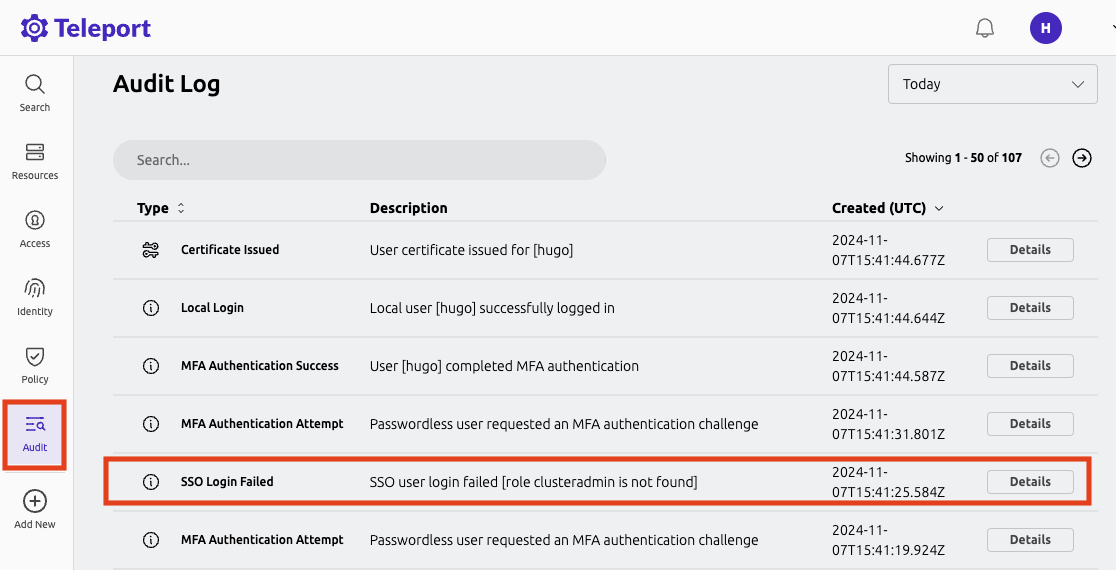Go to next page of results
Viewport: 1116px width, 570px height.
[x=1081, y=158]
